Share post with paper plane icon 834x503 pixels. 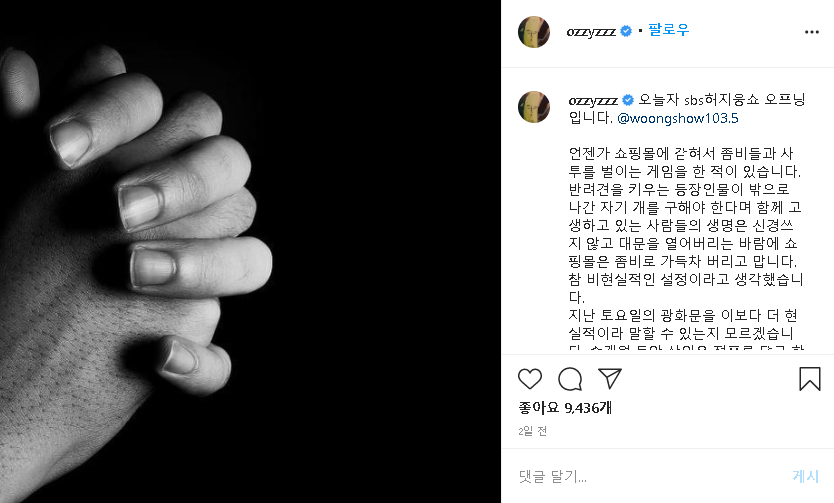pyautogui.click(x=610, y=378)
